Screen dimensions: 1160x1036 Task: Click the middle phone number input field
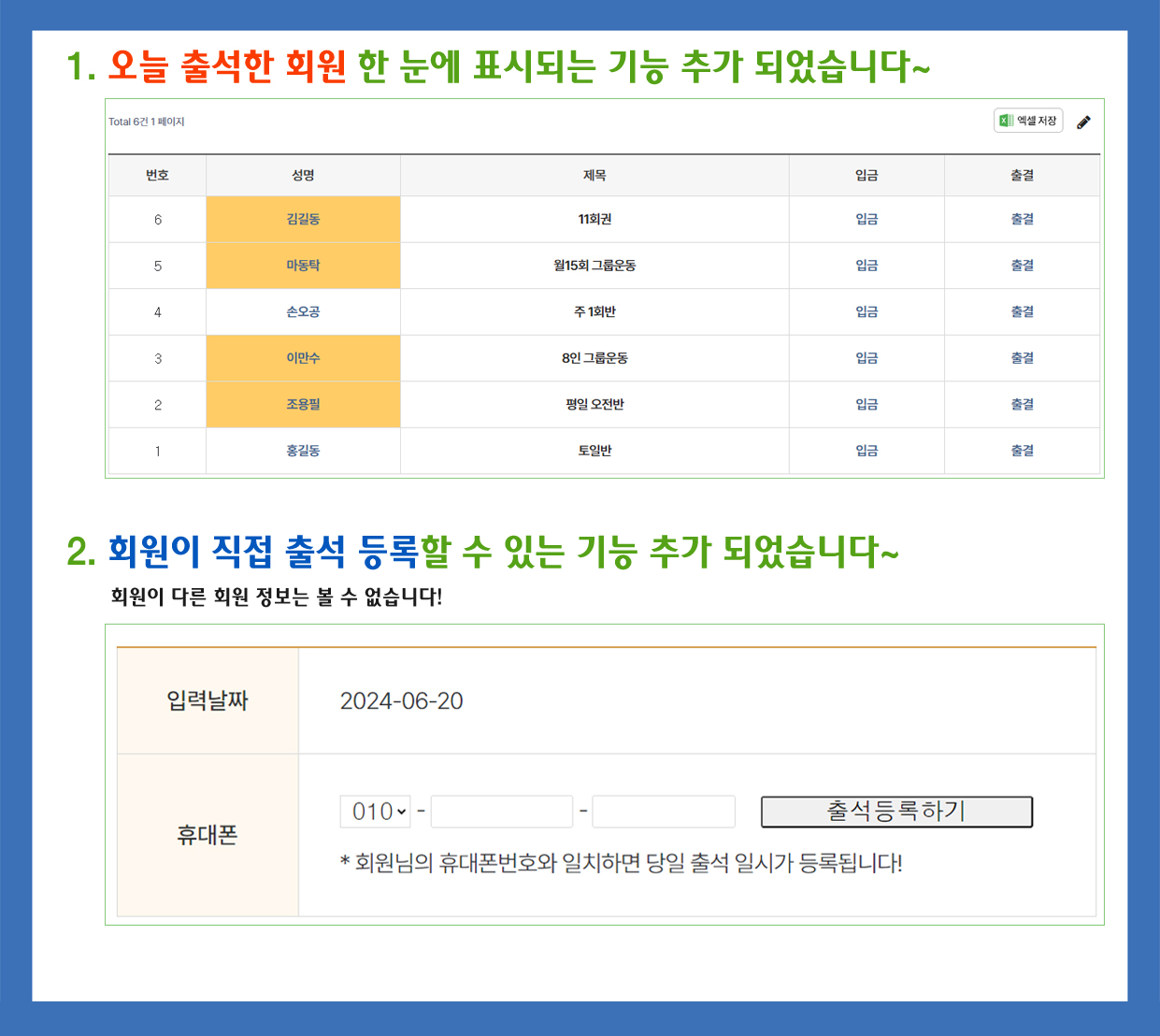point(502,812)
